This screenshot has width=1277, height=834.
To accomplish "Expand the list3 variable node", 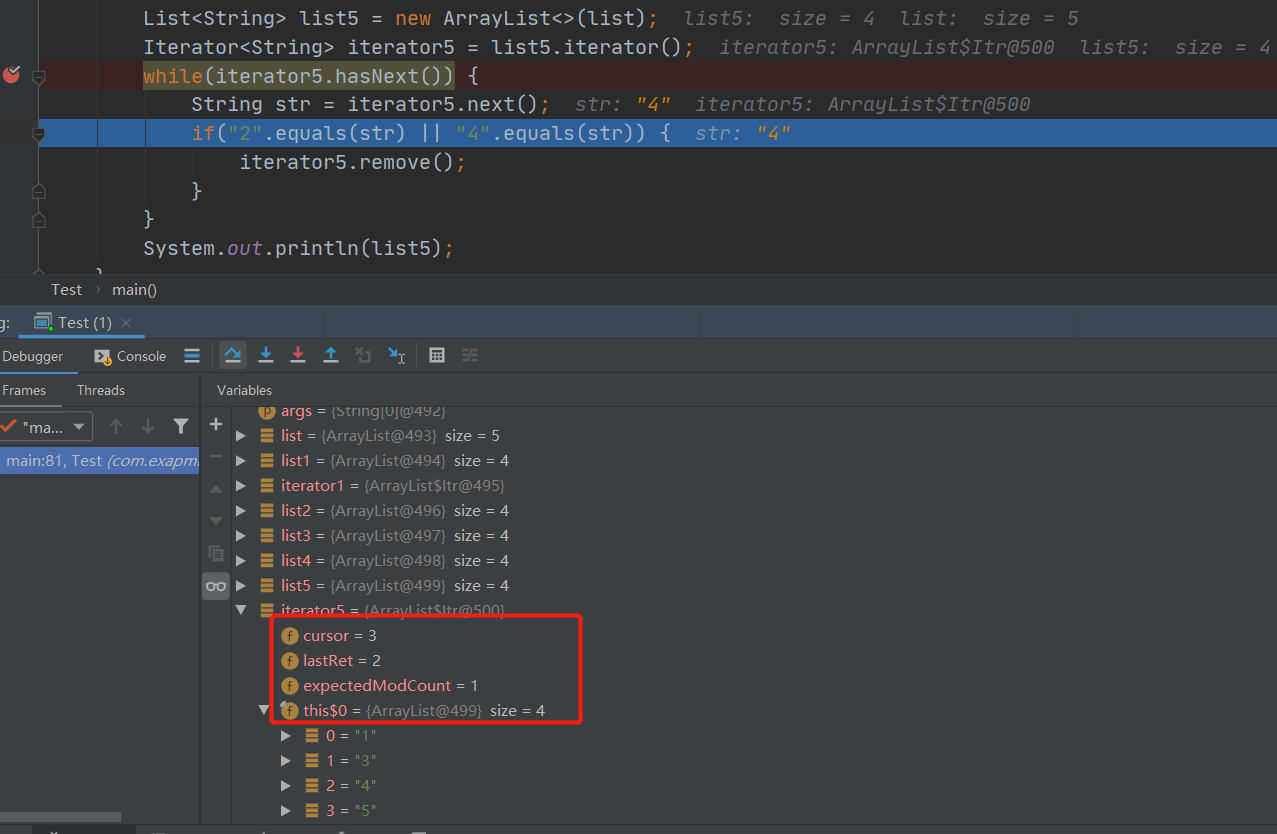I will (x=240, y=535).
